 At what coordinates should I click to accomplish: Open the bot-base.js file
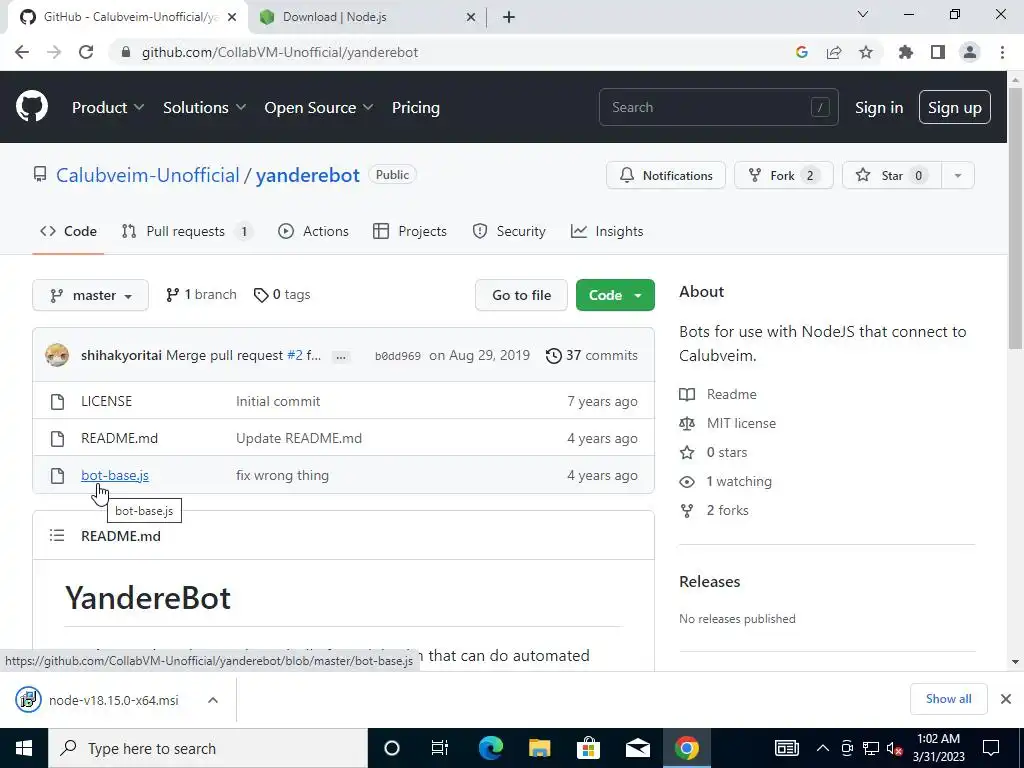point(115,475)
